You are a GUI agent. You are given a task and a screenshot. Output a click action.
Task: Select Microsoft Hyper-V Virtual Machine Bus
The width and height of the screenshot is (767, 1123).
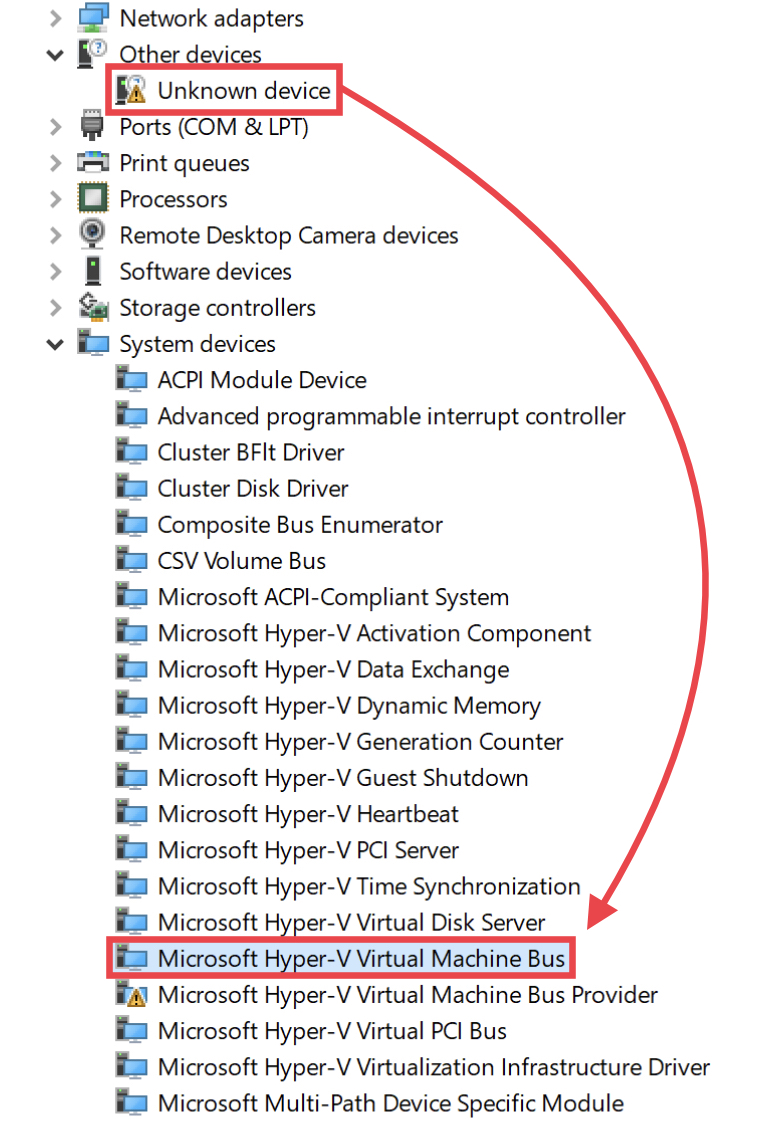click(x=360, y=959)
